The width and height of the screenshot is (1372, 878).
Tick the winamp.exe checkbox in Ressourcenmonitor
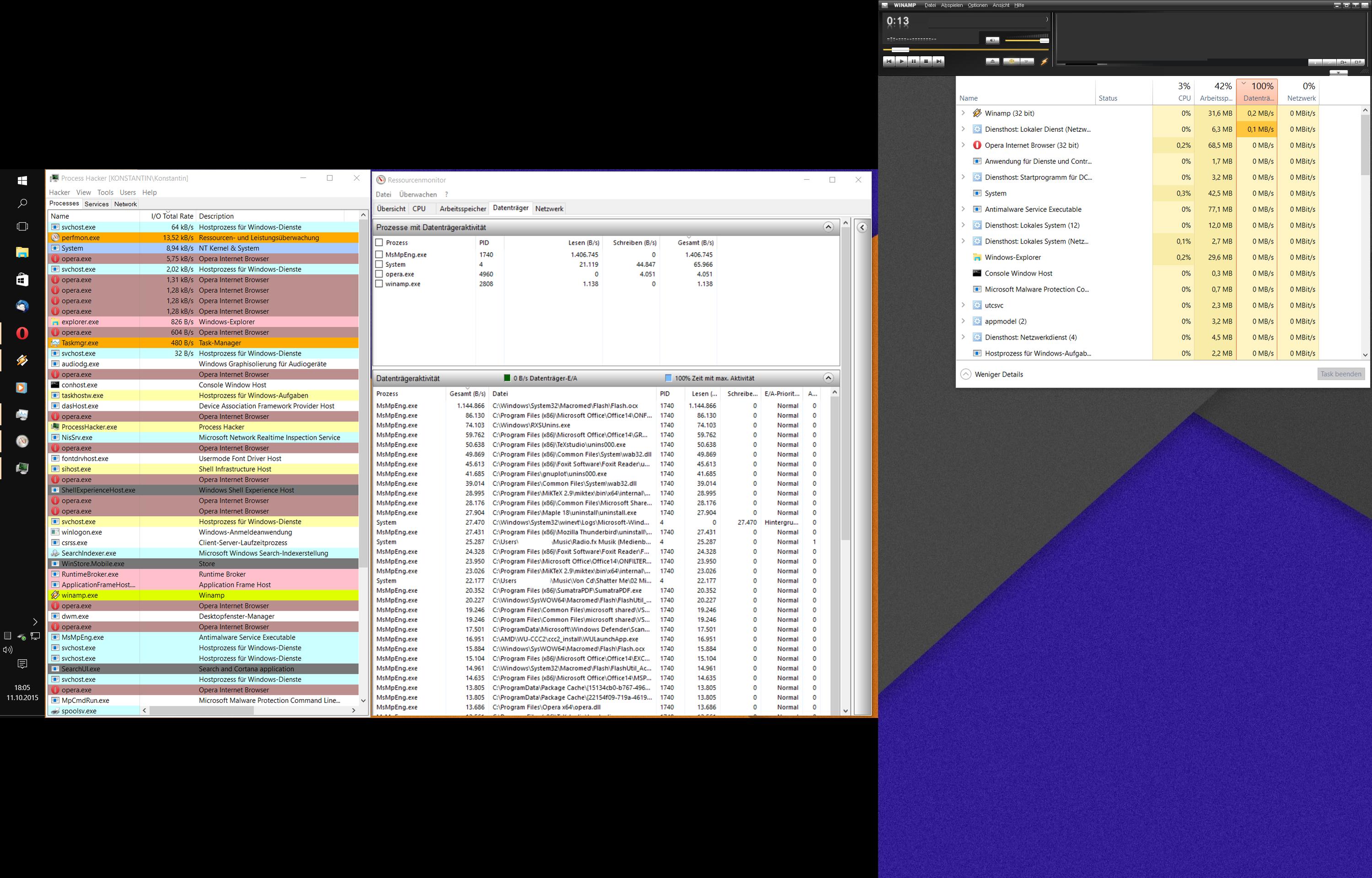[x=379, y=284]
